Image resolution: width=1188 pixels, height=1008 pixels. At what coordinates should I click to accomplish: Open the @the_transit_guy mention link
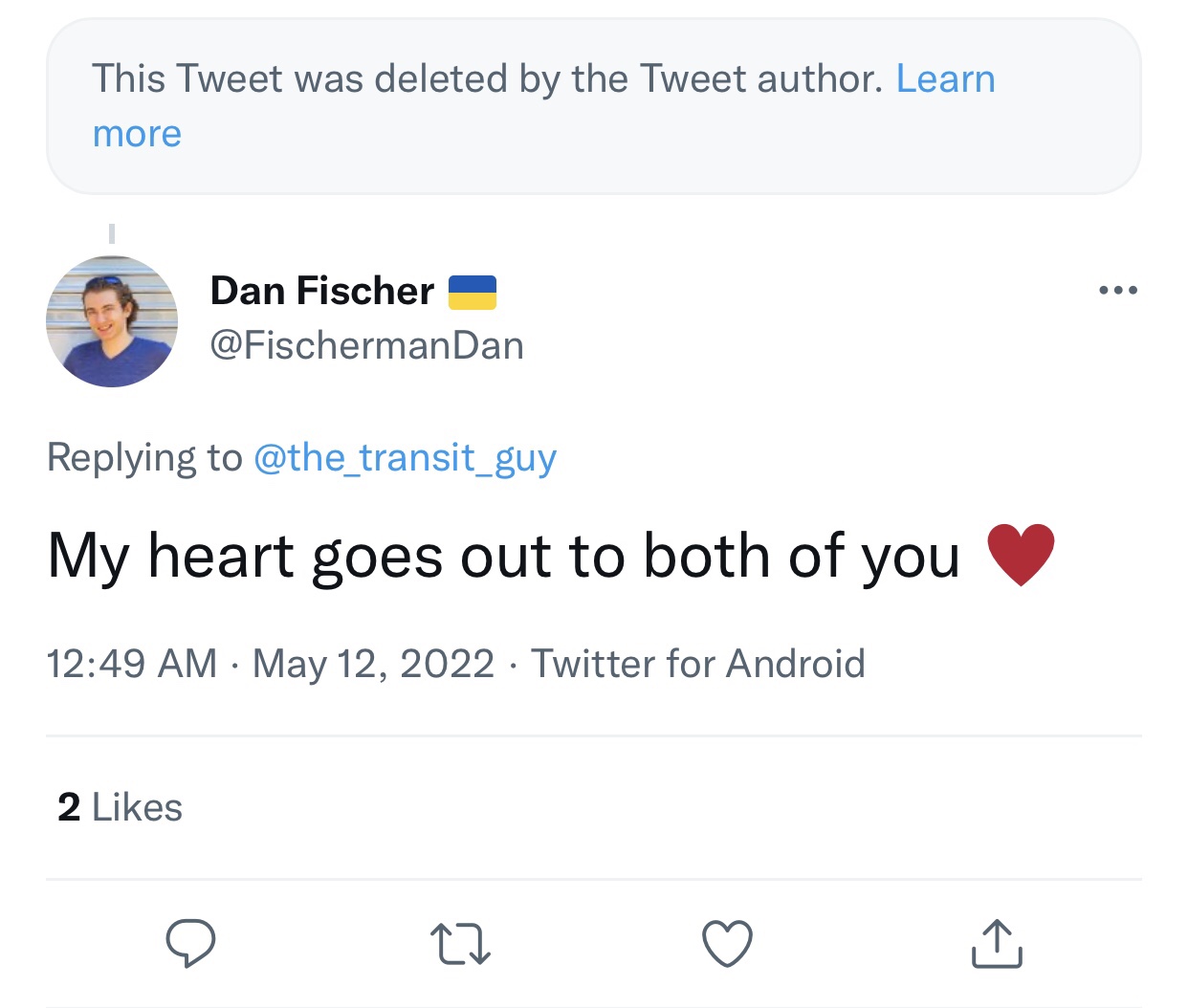[405, 457]
